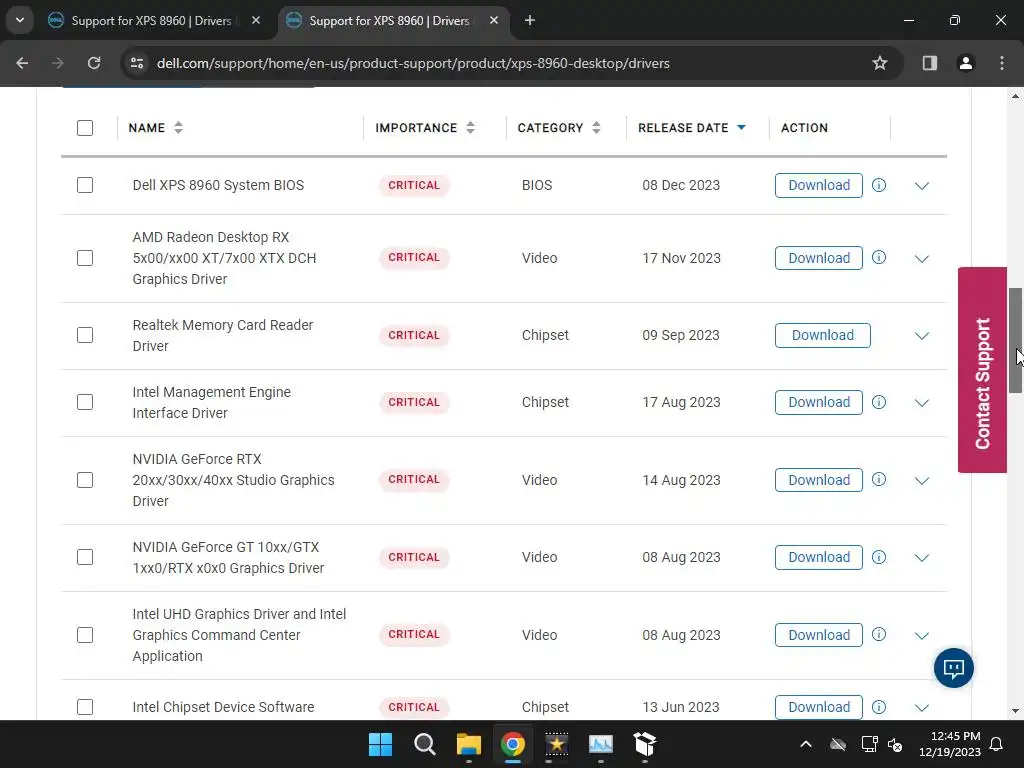Open the Contact Support side tab
This screenshot has height=768, width=1024.
(982, 370)
